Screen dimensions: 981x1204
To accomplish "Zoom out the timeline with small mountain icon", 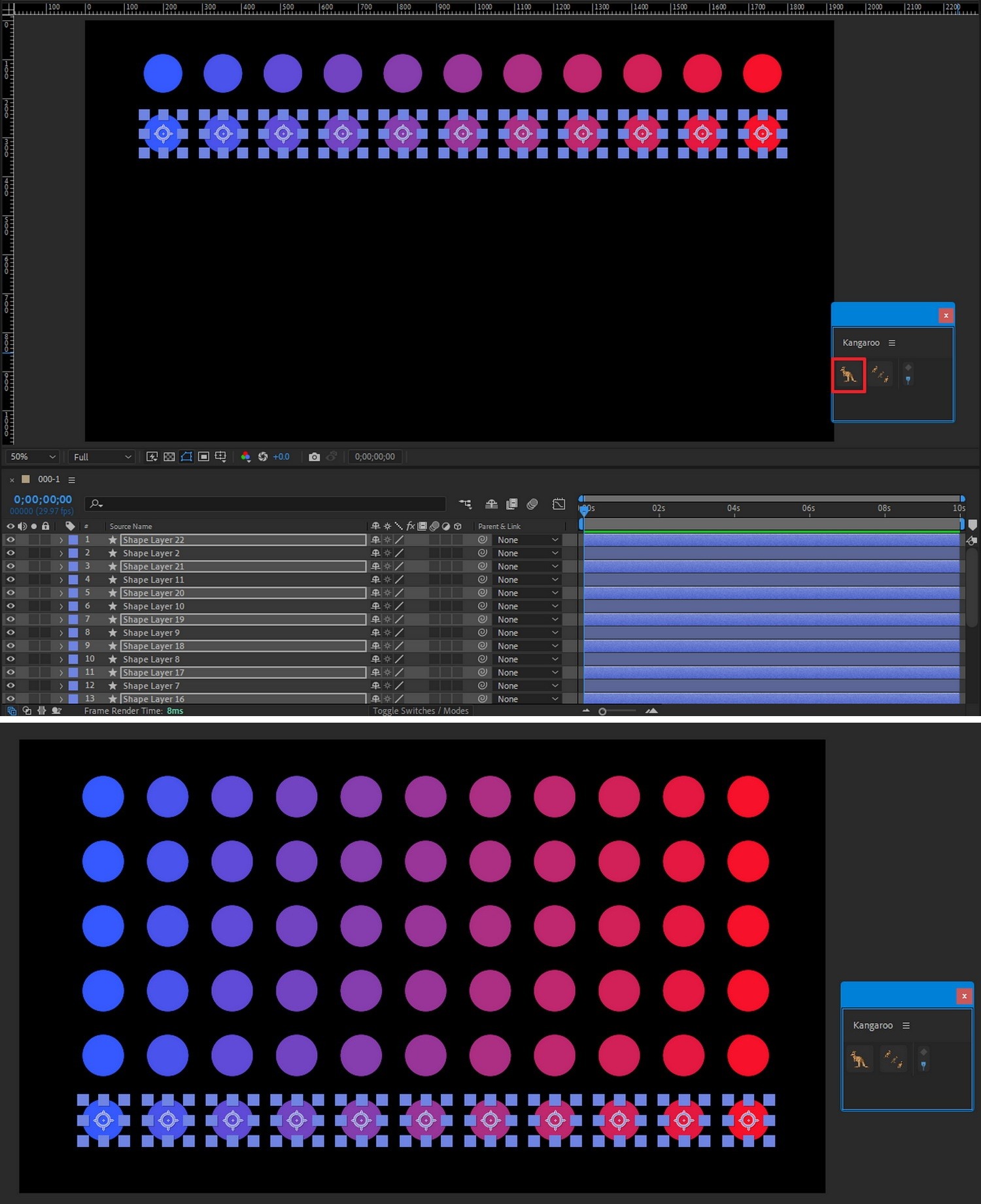I will coord(586,710).
